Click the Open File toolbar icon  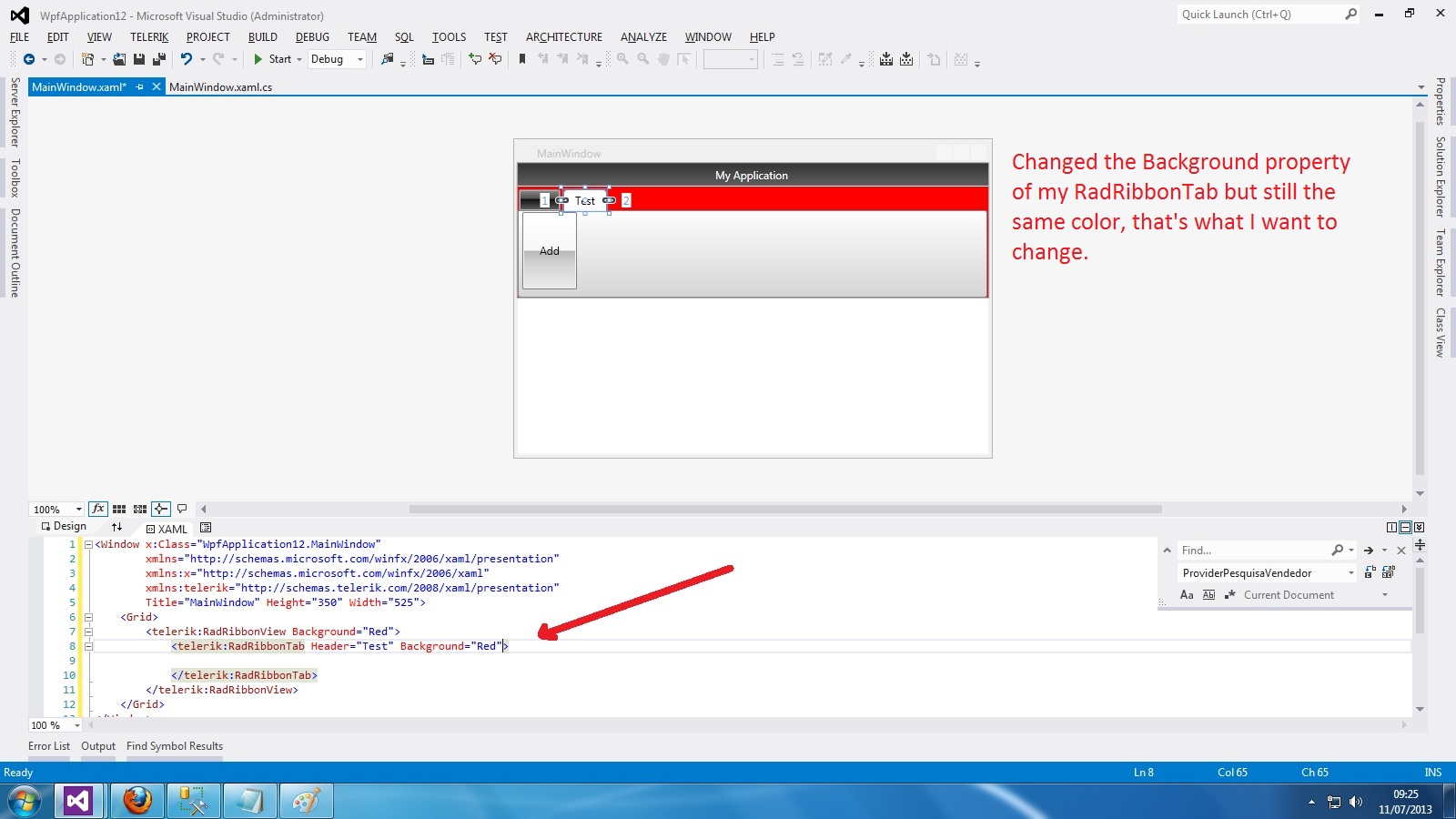[x=119, y=59]
